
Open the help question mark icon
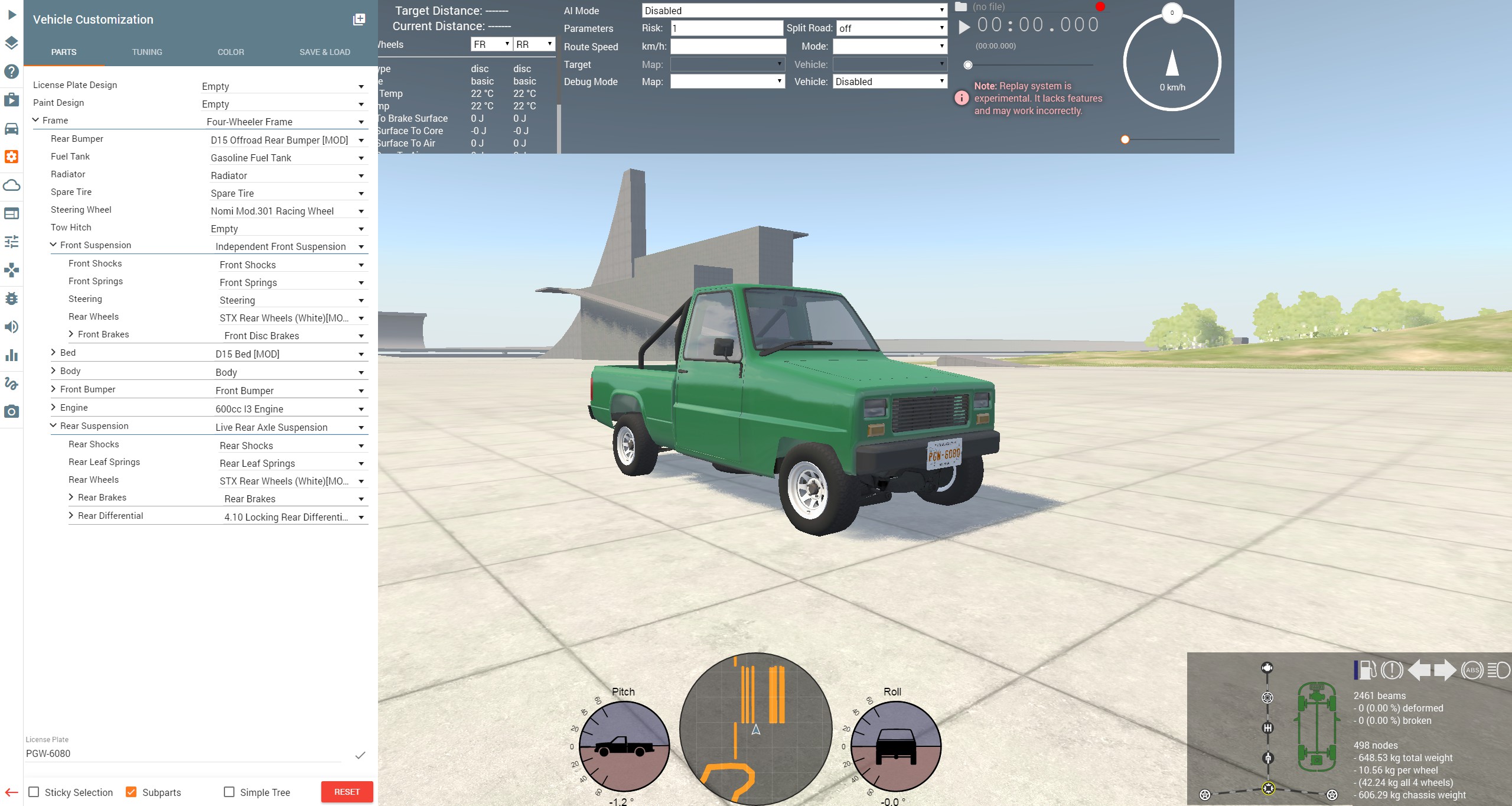point(11,71)
